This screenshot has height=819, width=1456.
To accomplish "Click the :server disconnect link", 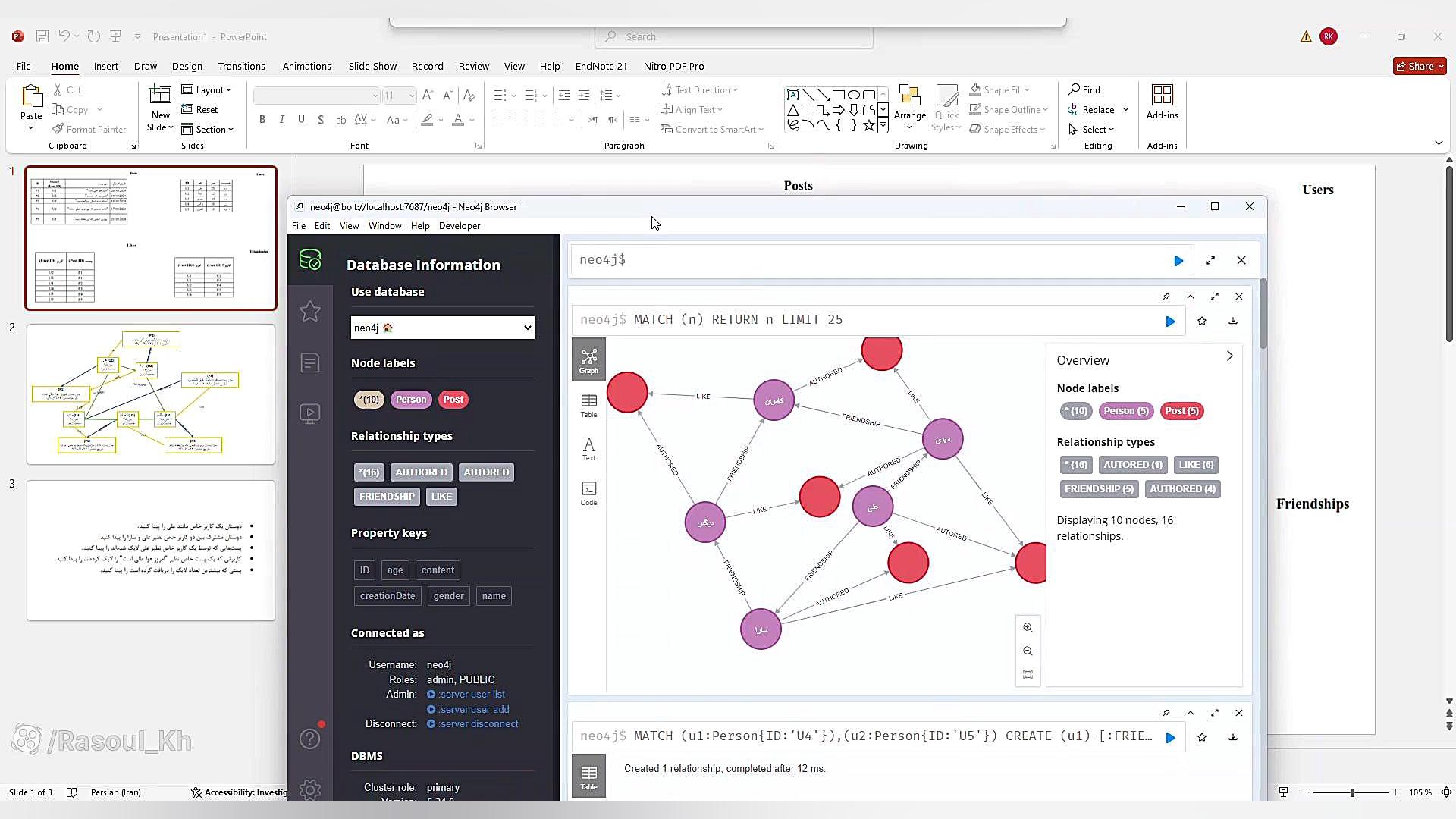I will point(478,724).
